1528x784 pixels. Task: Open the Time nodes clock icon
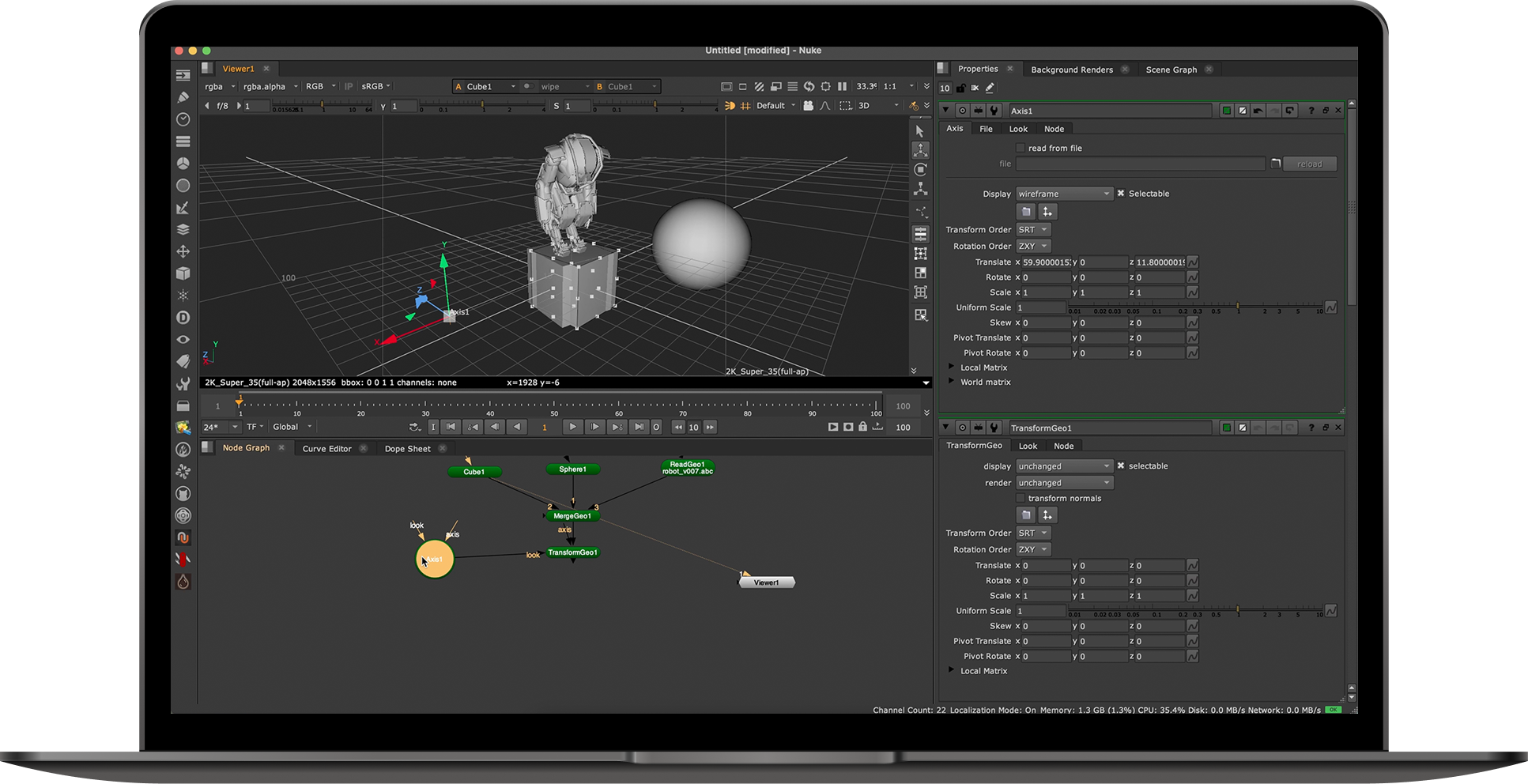183,119
